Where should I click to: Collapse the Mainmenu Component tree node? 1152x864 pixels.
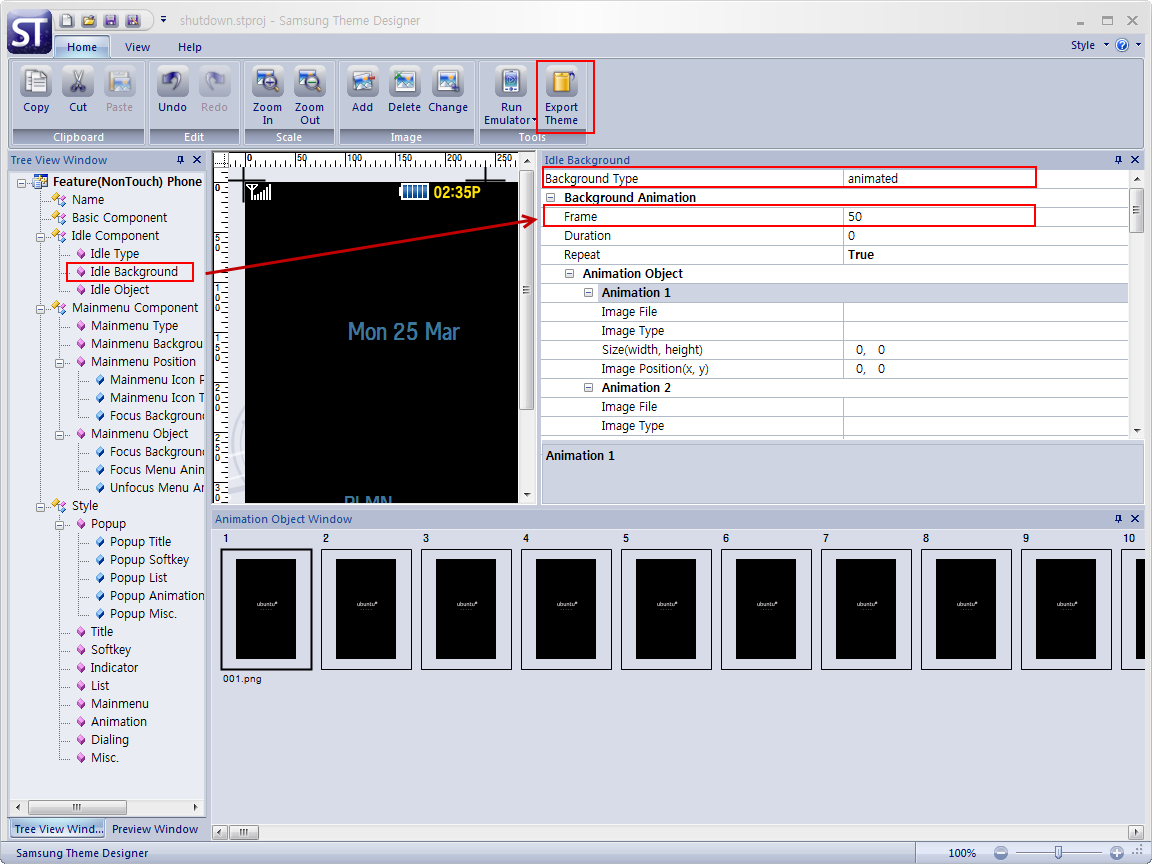click(41, 308)
